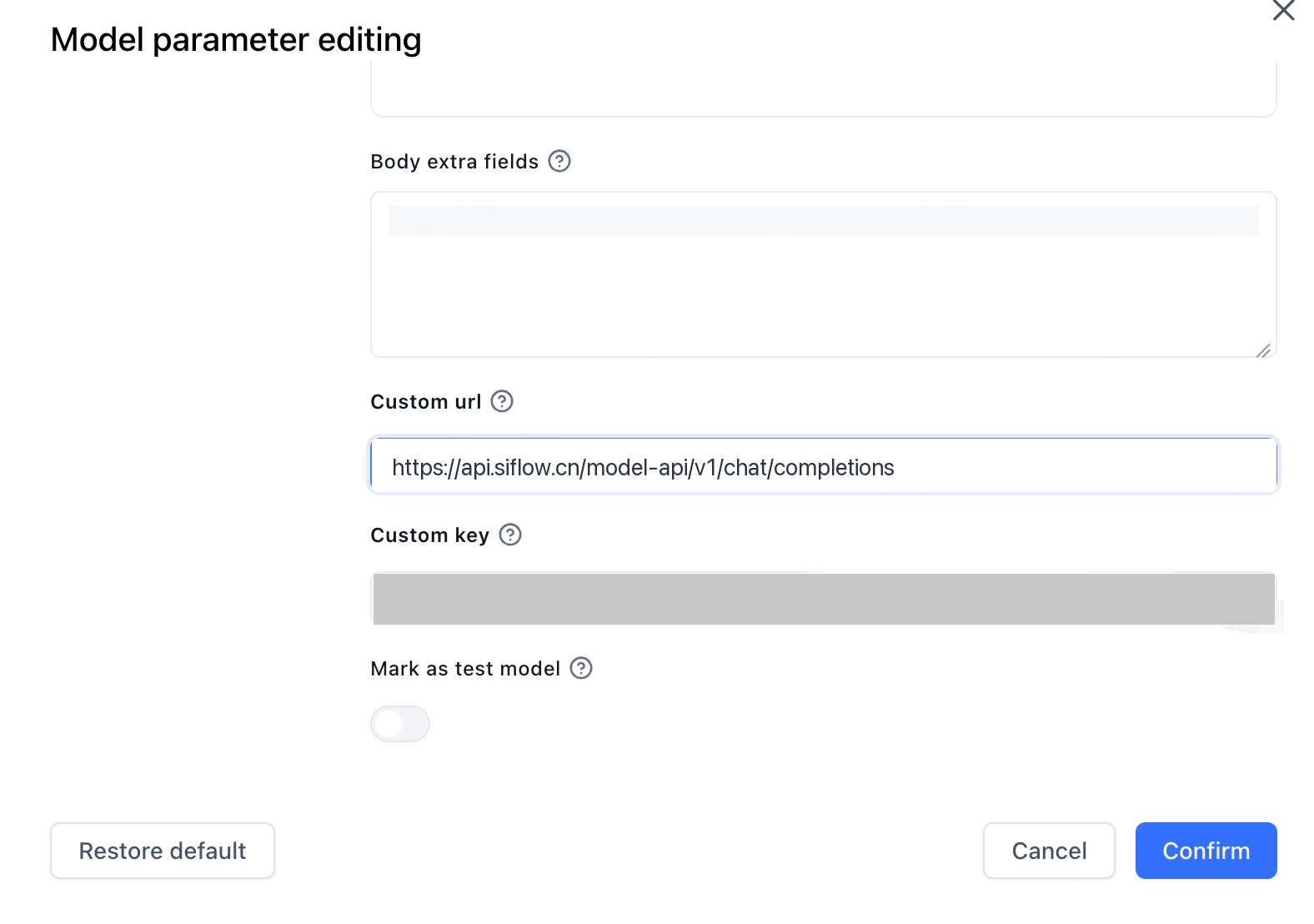Show the Custom key help tooltip icon
Screen dimensions: 1314x924
click(x=510, y=535)
